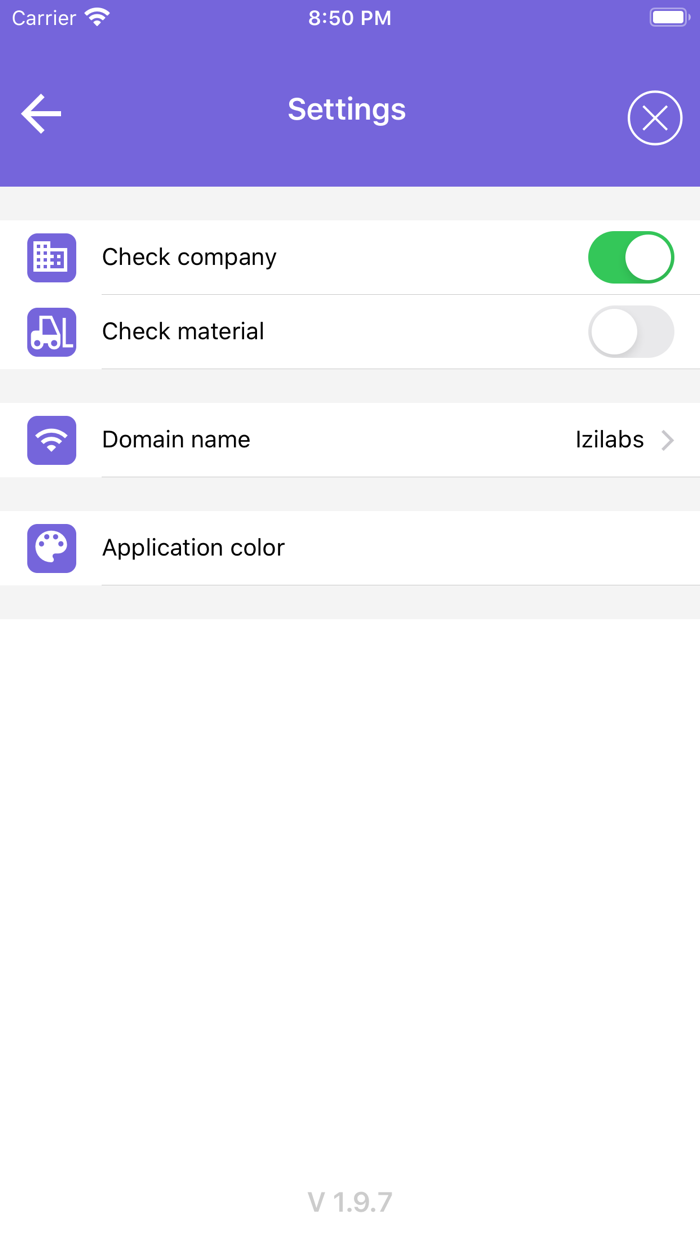
Task: Tap the Settings title text
Action: pyautogui.click(x=347, y=109)
